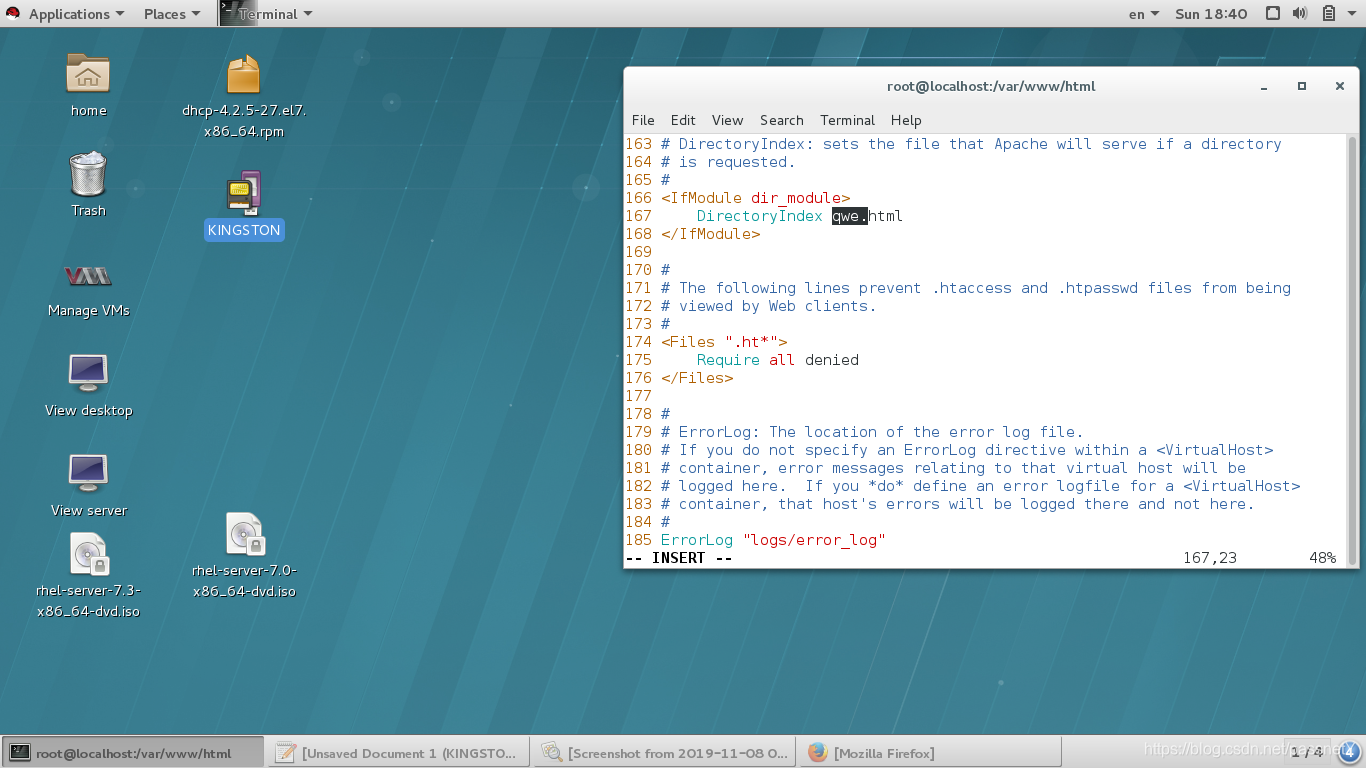Image resolution: width=1366 pixels, height=768 pixels.
Task: Open the View menu in terminal
Action: tap(727, 120)
